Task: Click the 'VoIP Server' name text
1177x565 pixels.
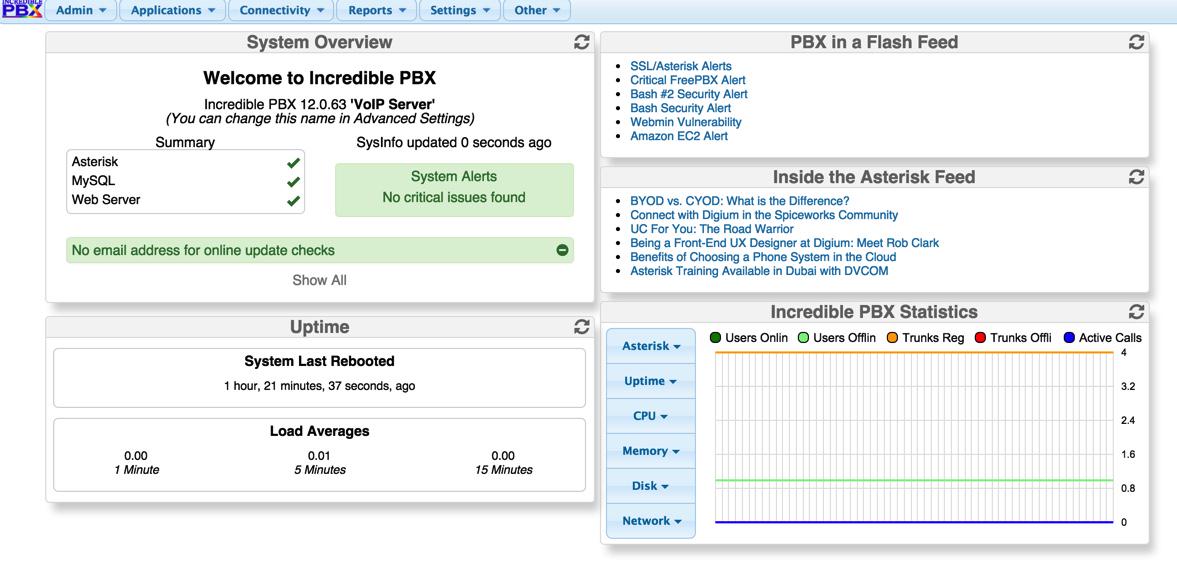Action: click(393, 104)
